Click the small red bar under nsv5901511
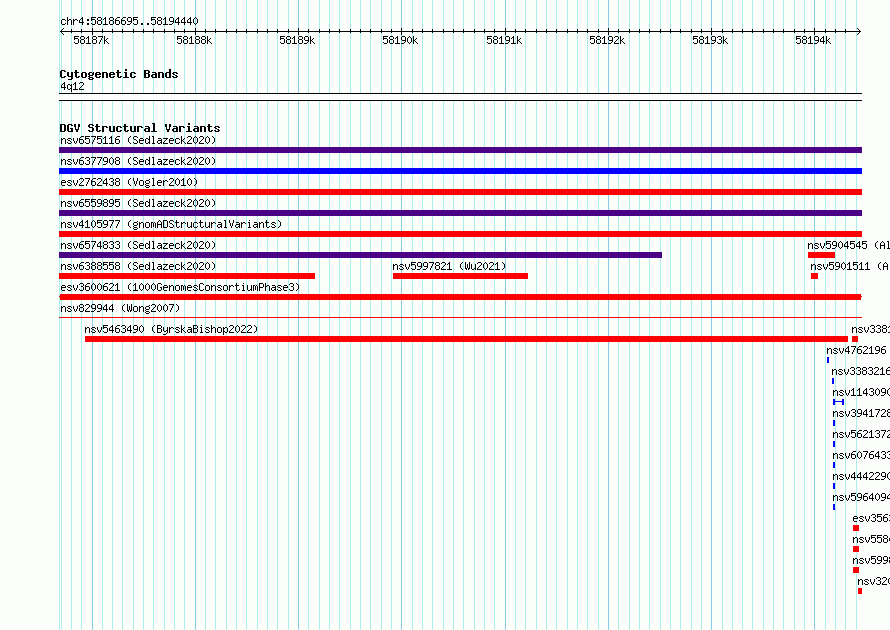Viewport: 890px width, 630px height. pyautogui.click(x=815, y=276)
